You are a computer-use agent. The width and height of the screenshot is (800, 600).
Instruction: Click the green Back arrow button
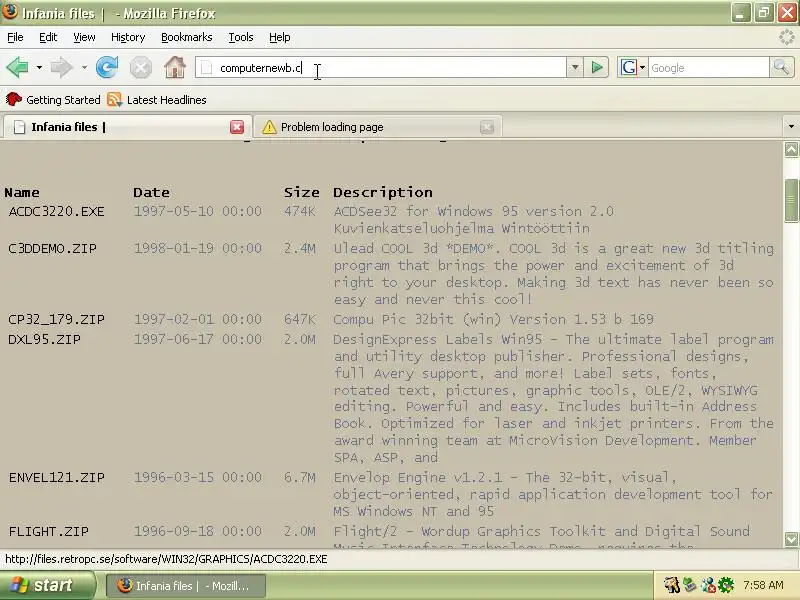pyautogui.click(x=17, y=67)
